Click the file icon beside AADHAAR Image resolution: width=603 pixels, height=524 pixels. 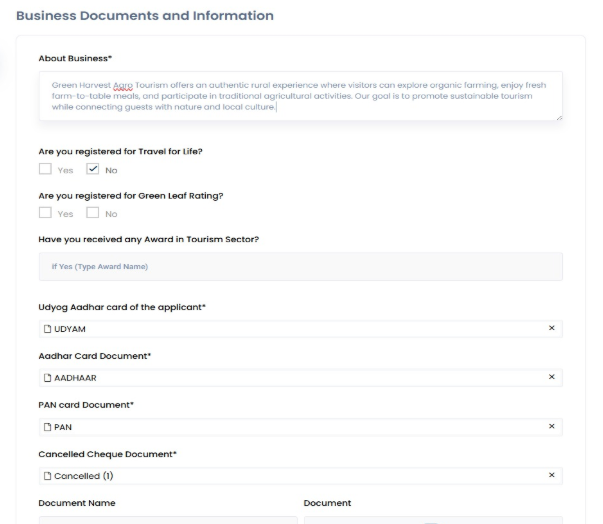click(x=47, y=378)
